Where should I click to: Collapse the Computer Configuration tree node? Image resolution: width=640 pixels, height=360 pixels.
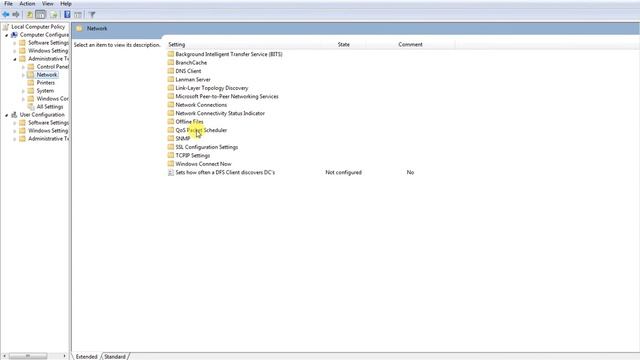click(7, 35)
